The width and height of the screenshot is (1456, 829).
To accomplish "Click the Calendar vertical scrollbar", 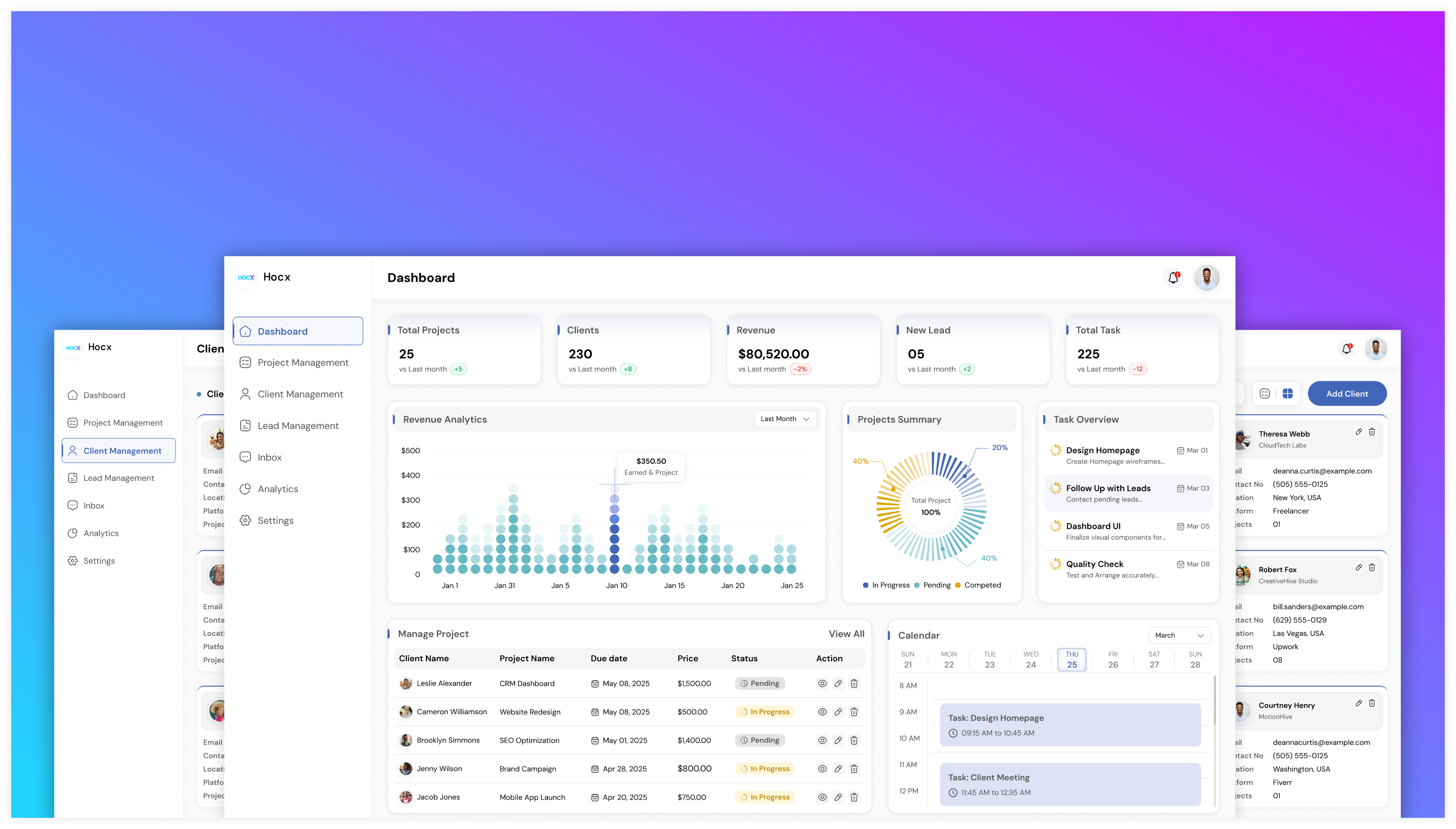I will pyautogui.click(x=1215, y=700).
